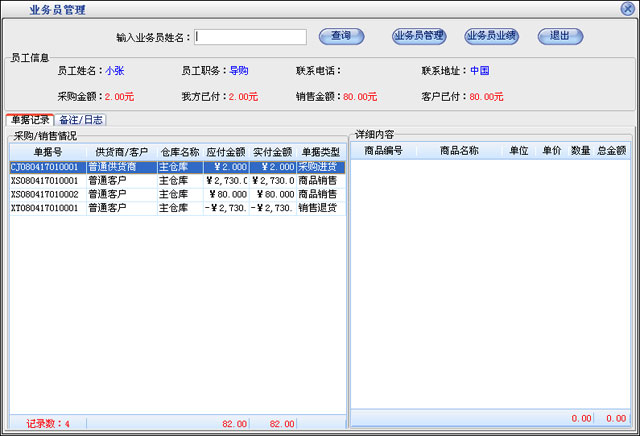Click the 记录数：4 footer text
Viewport: 640px width, 436px height.
[48, 424]
